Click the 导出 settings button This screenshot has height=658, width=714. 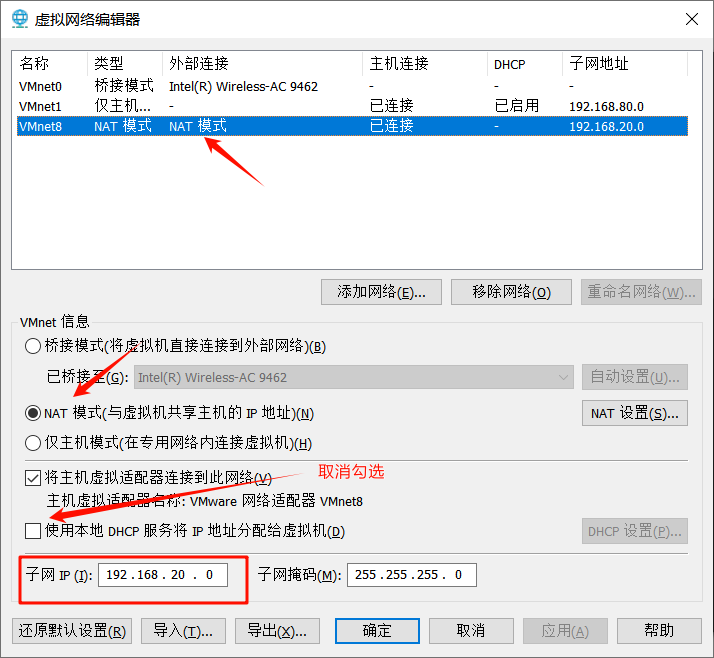pyautogui.click(x=277, y=631)
